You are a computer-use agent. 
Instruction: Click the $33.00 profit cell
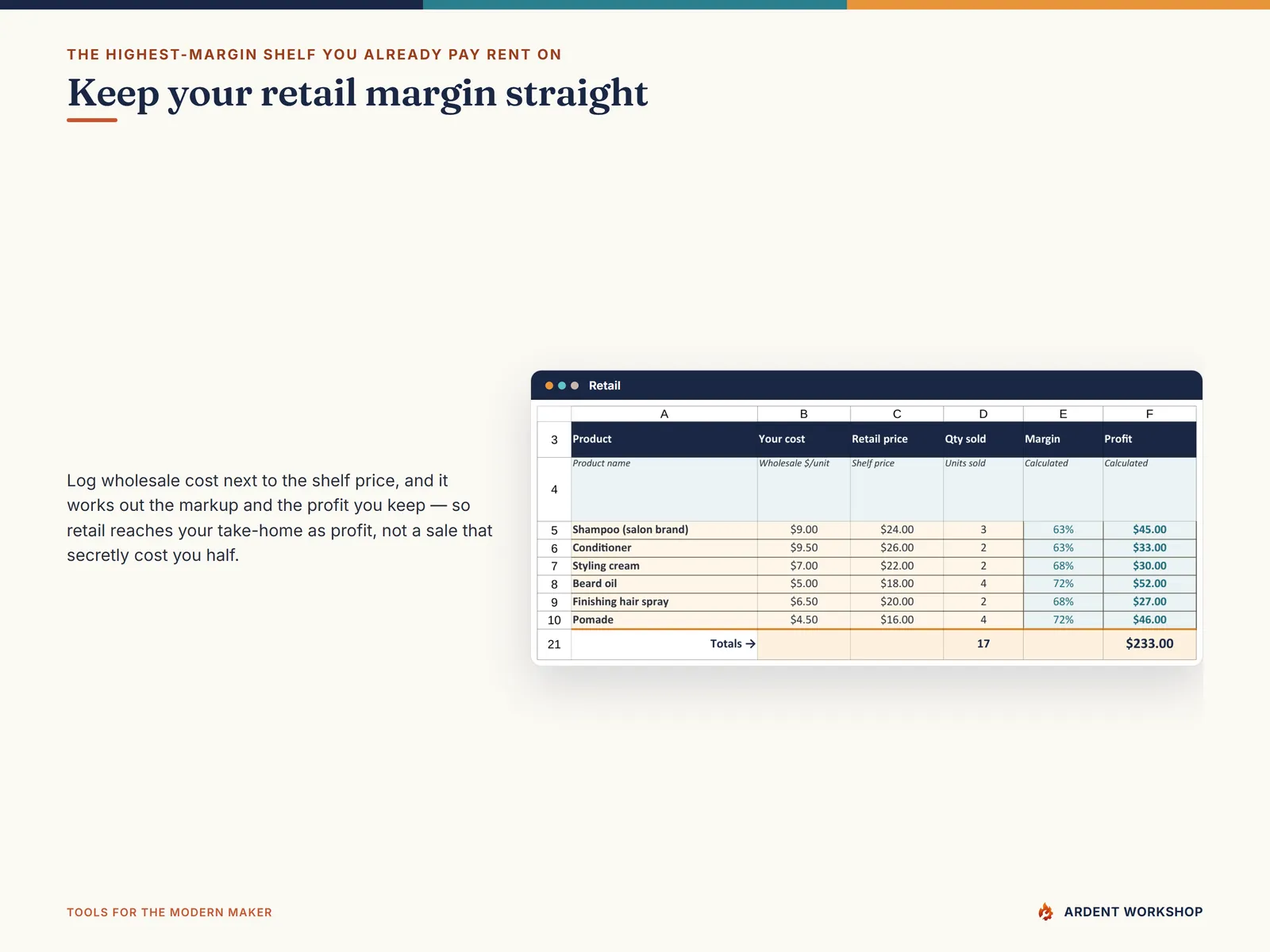tap(1149, 548)
